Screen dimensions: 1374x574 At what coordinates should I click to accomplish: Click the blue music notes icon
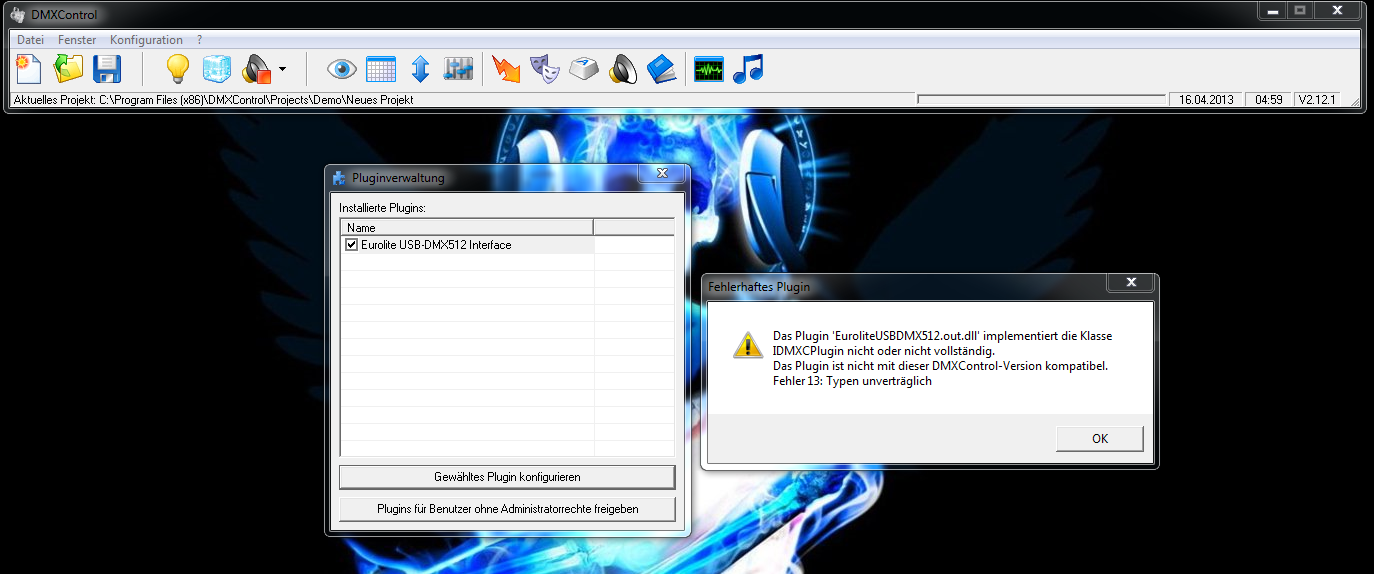click(x=748, y=69)
